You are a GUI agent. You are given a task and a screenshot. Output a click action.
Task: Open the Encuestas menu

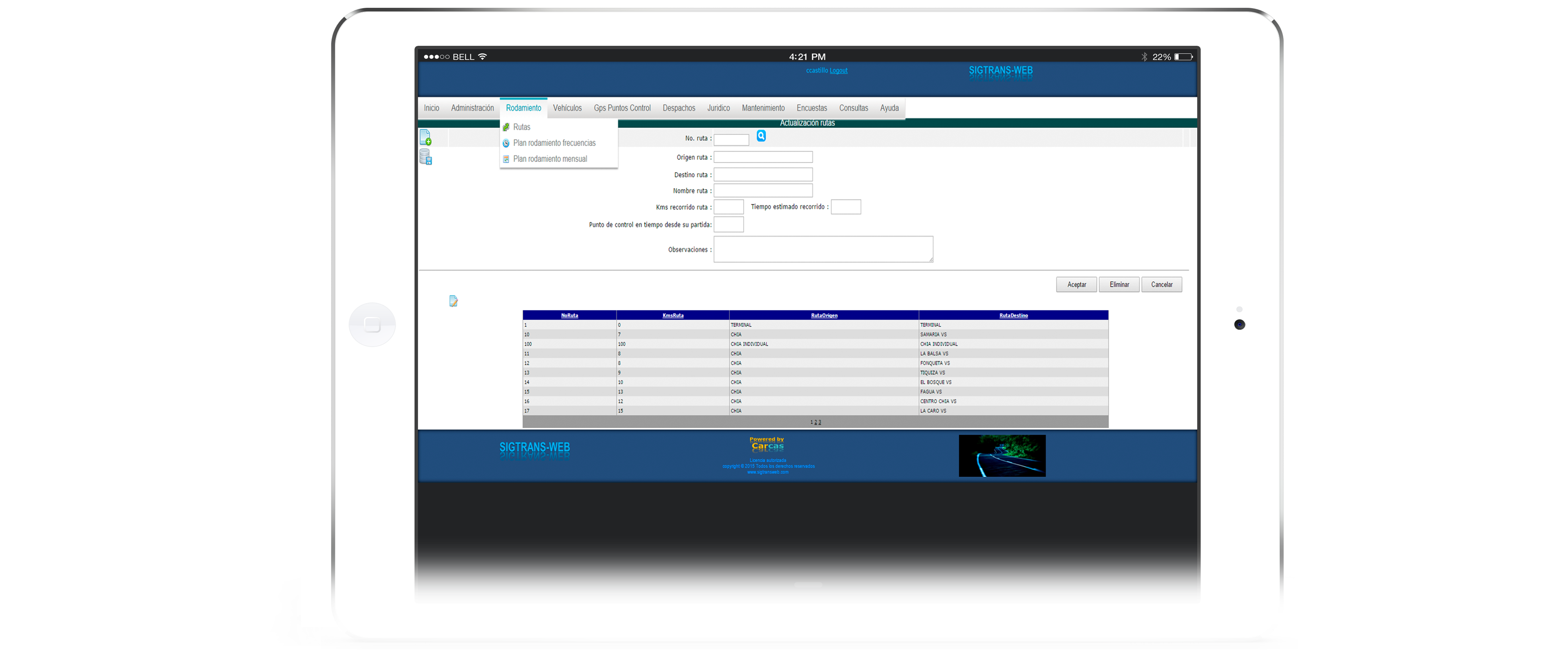point(812,108)
